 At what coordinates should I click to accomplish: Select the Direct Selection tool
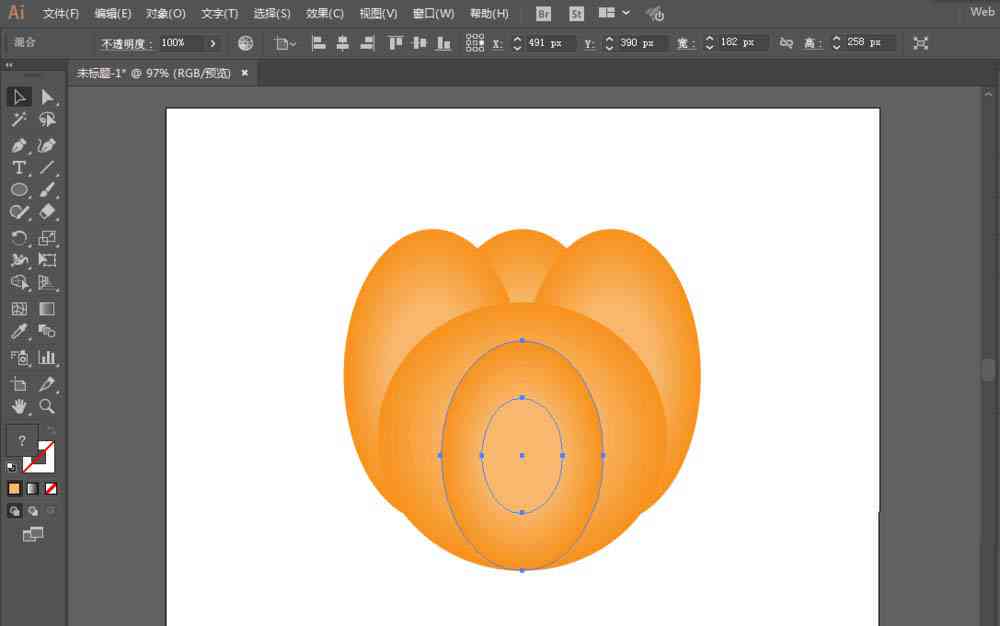47,97
